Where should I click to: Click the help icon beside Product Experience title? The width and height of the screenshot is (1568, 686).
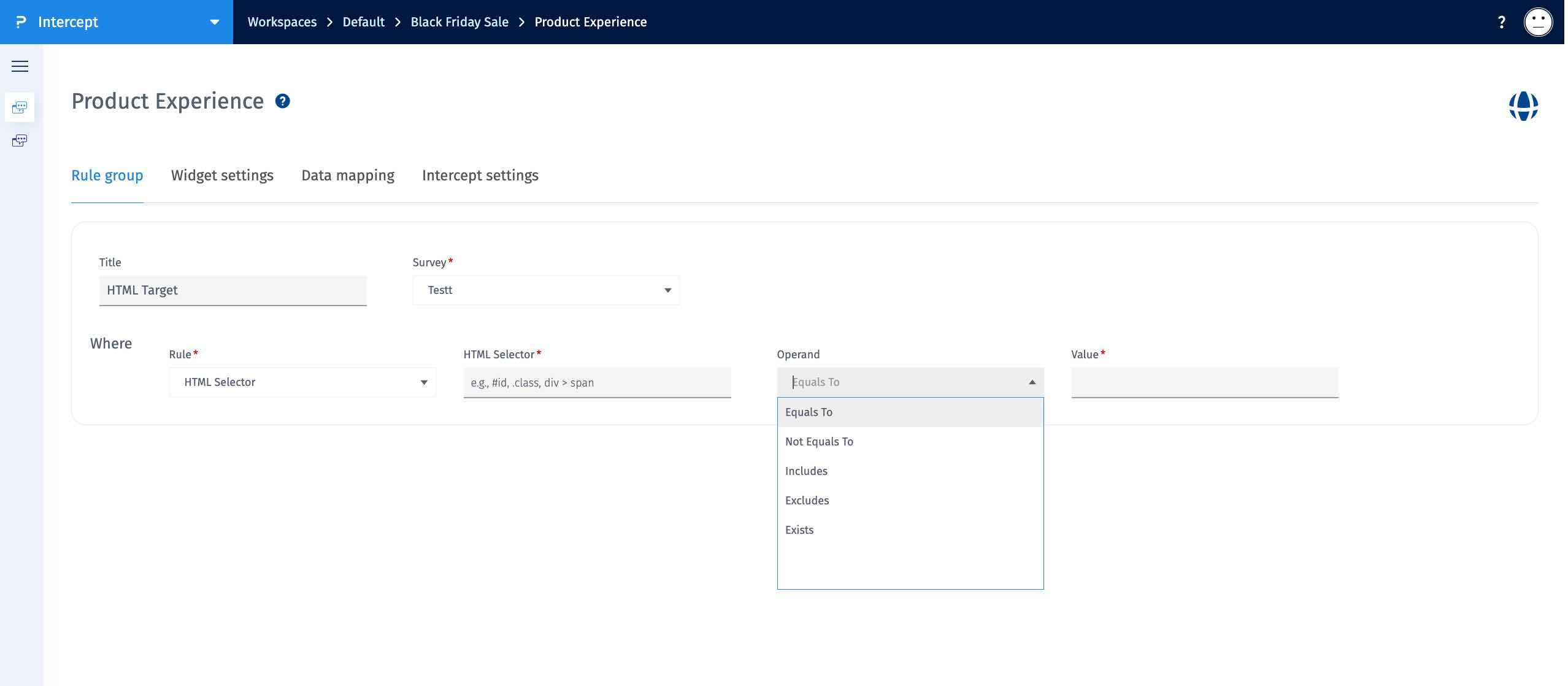[283, 101]
